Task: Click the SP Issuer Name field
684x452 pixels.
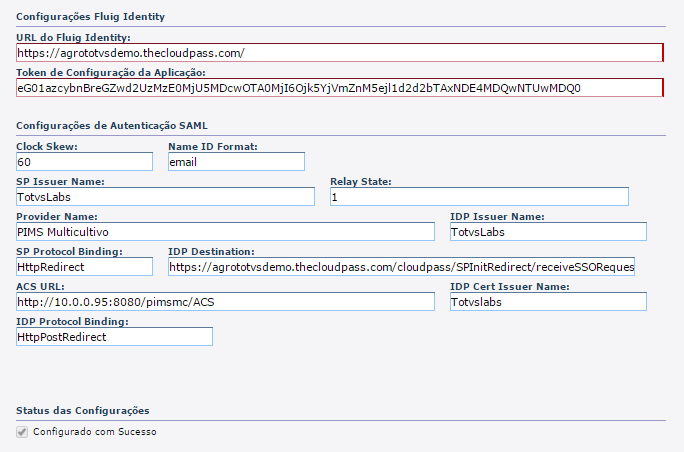Action: click(165, 197)
